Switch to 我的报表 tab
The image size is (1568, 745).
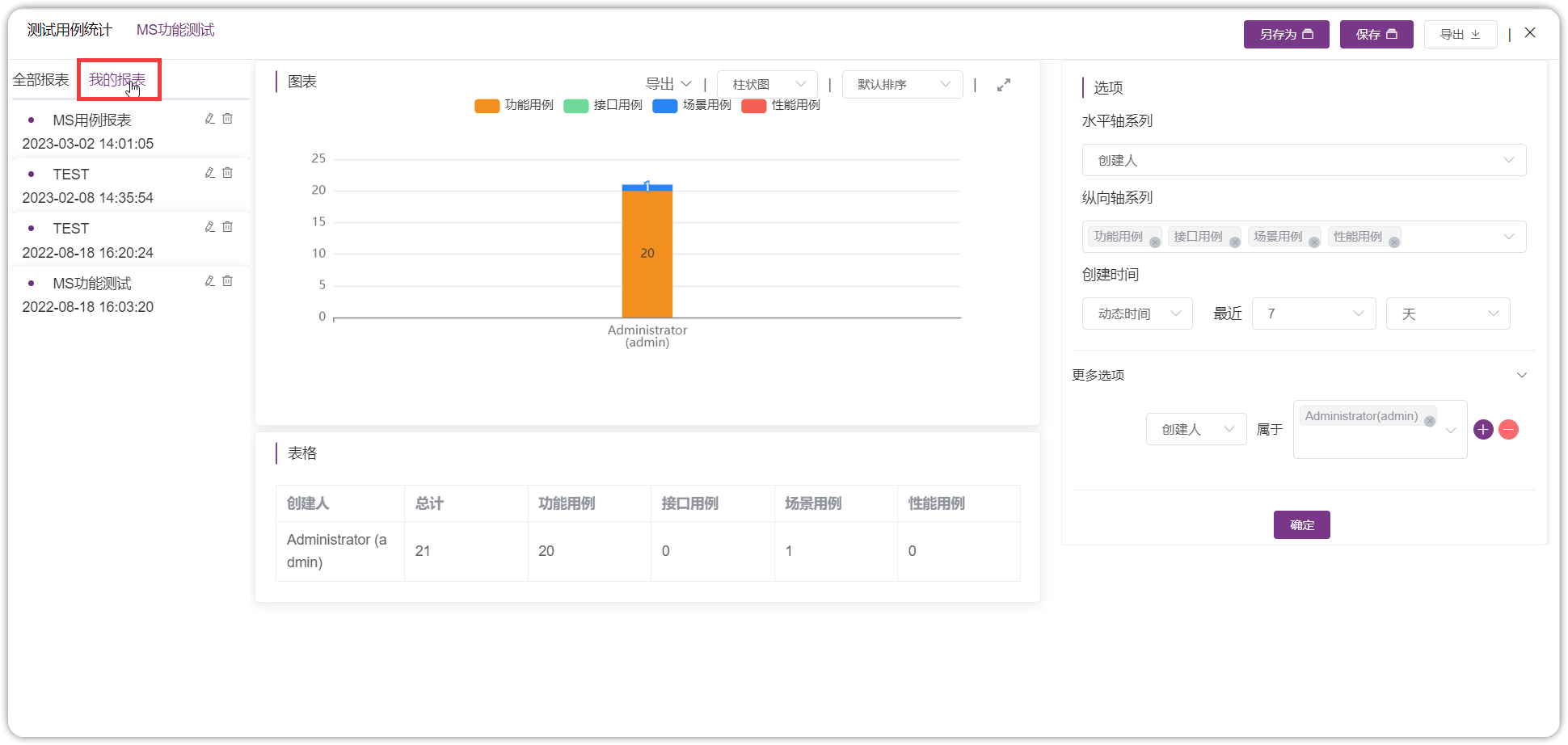pyautogui.click(x=117, y=80)
